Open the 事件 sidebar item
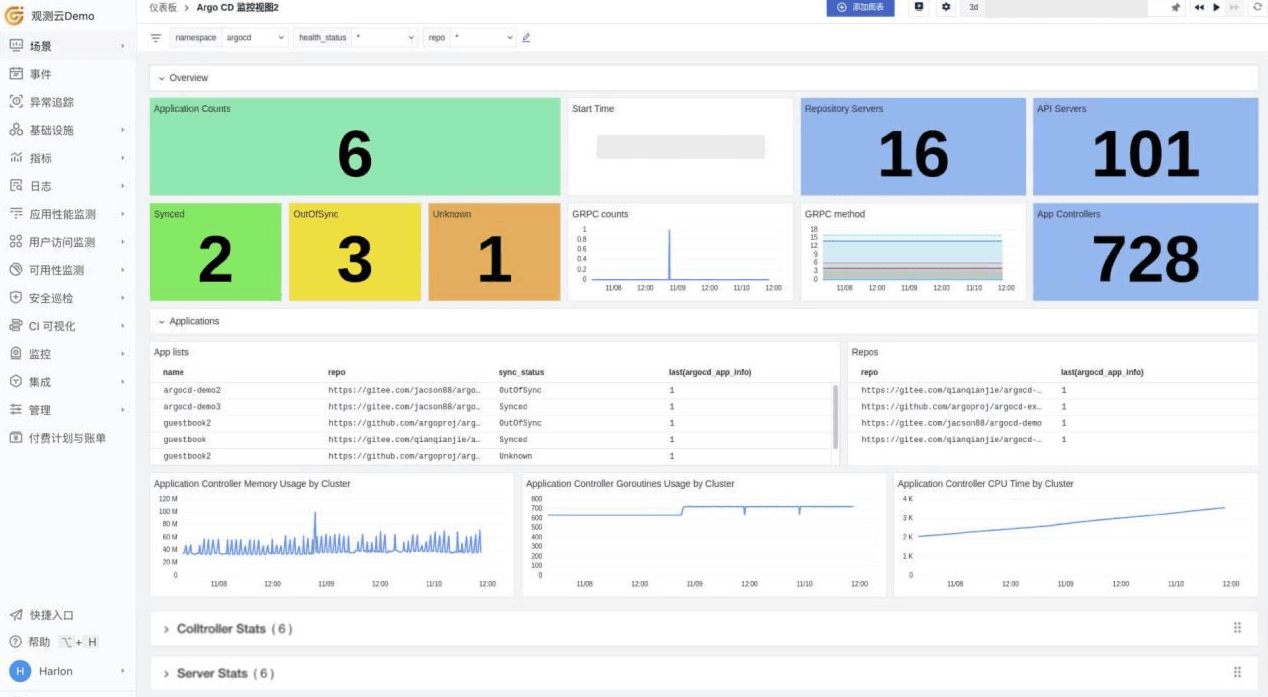Viewport: 1268px width, 697px height. click(x=68, y=74)
